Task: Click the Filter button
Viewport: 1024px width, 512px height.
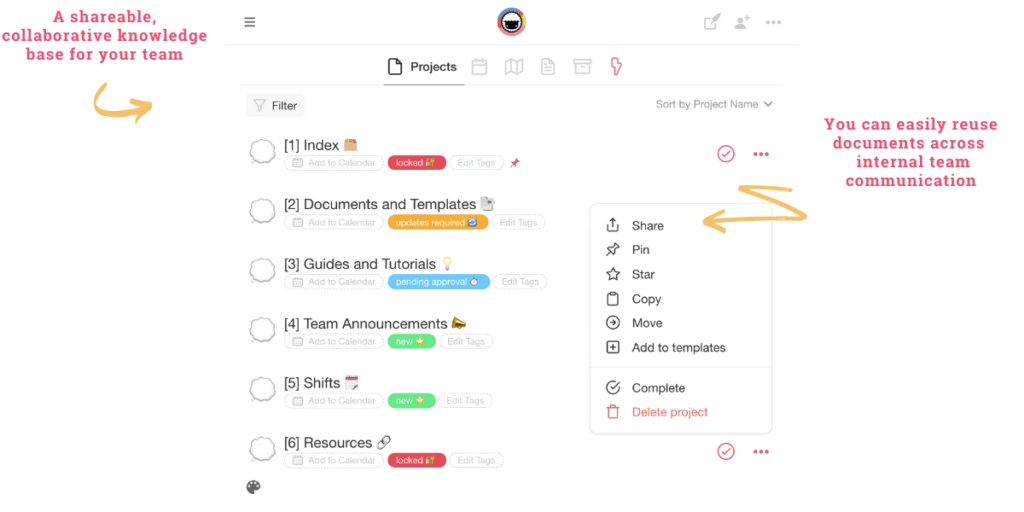Action: pos(275,105)
